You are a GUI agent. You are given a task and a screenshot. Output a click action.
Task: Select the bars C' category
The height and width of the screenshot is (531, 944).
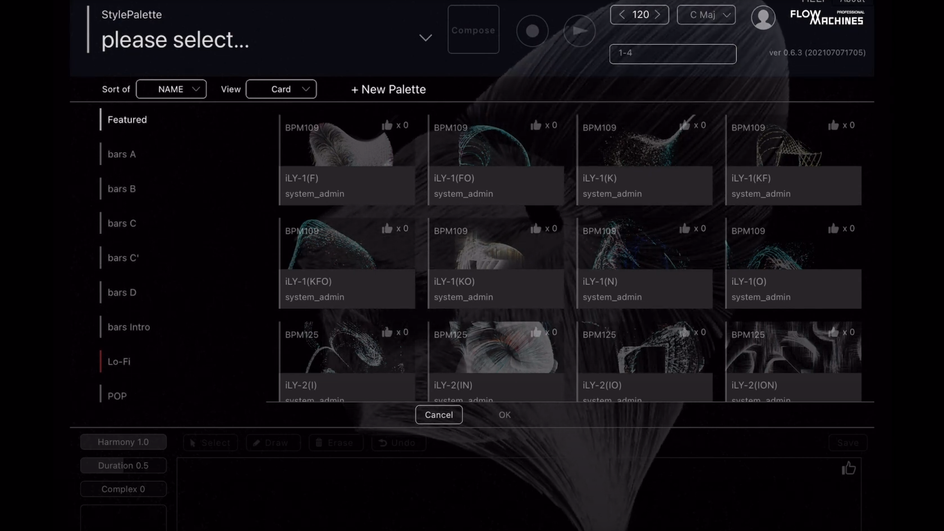(123, 258)
